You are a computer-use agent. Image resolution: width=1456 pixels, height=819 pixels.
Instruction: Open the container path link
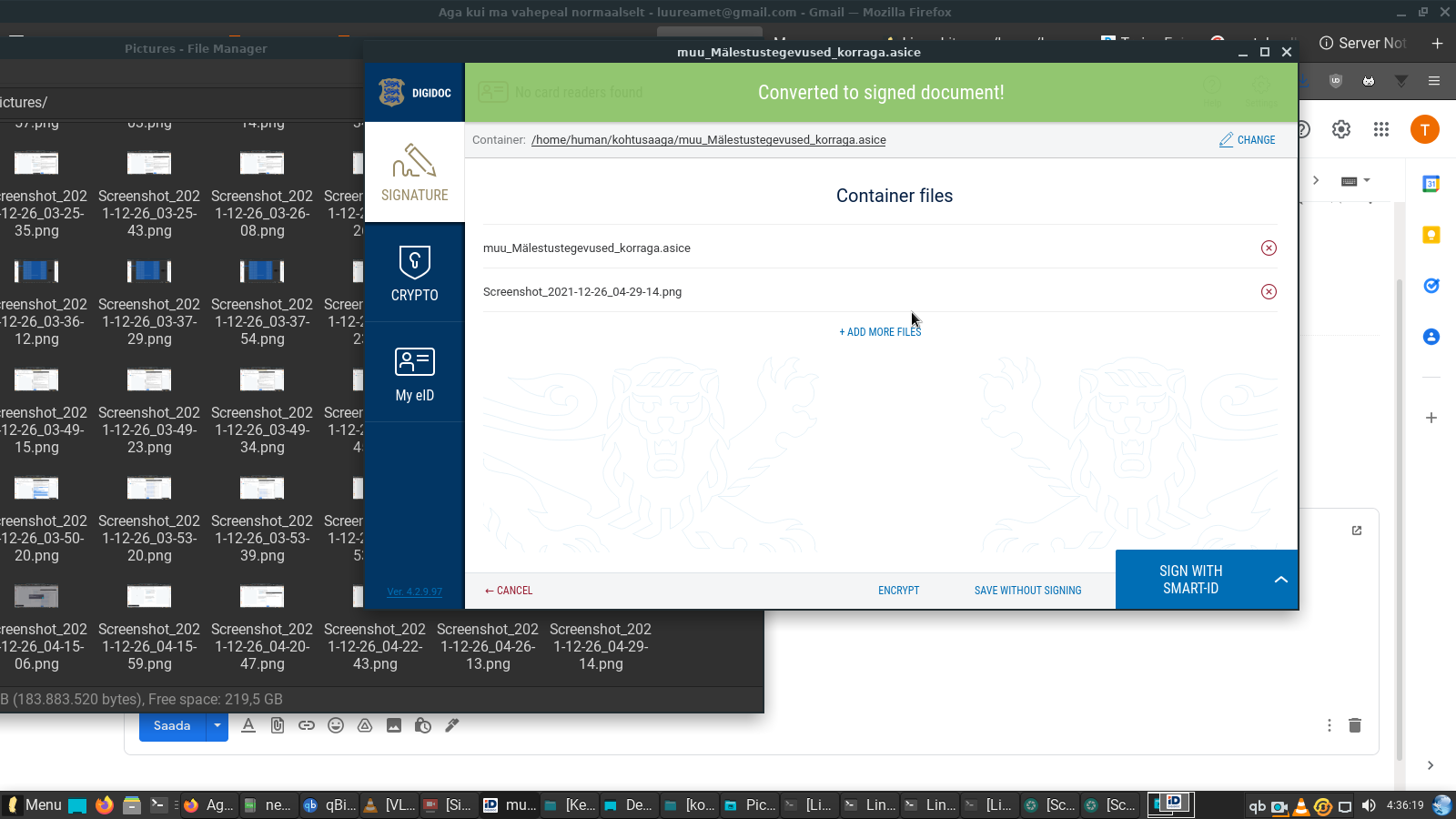pos(709,140)
